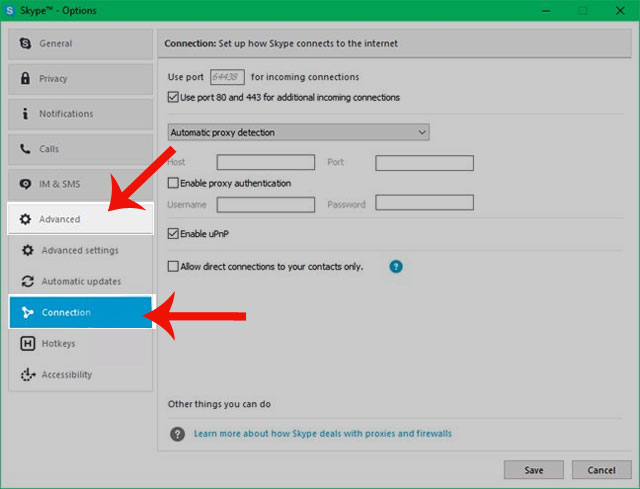Open the General options section

click(80, 44)
